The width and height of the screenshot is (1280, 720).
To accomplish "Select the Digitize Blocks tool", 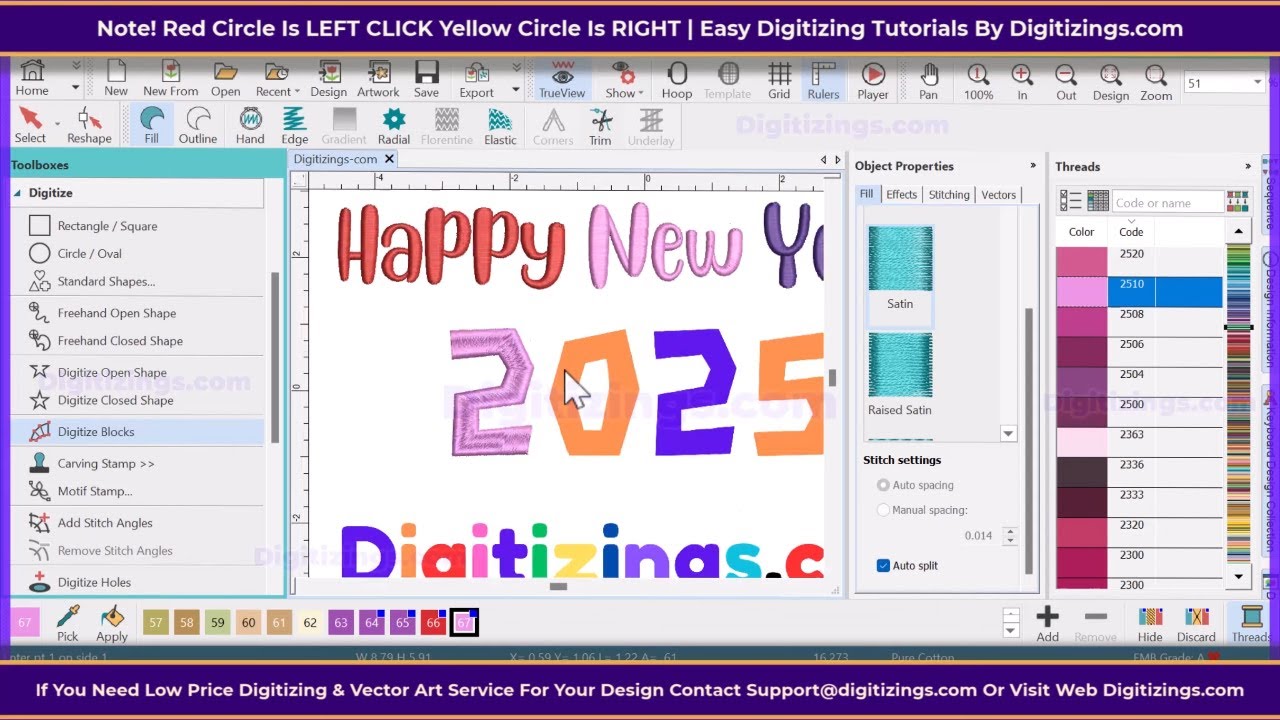I will click(x=137, y=432).
